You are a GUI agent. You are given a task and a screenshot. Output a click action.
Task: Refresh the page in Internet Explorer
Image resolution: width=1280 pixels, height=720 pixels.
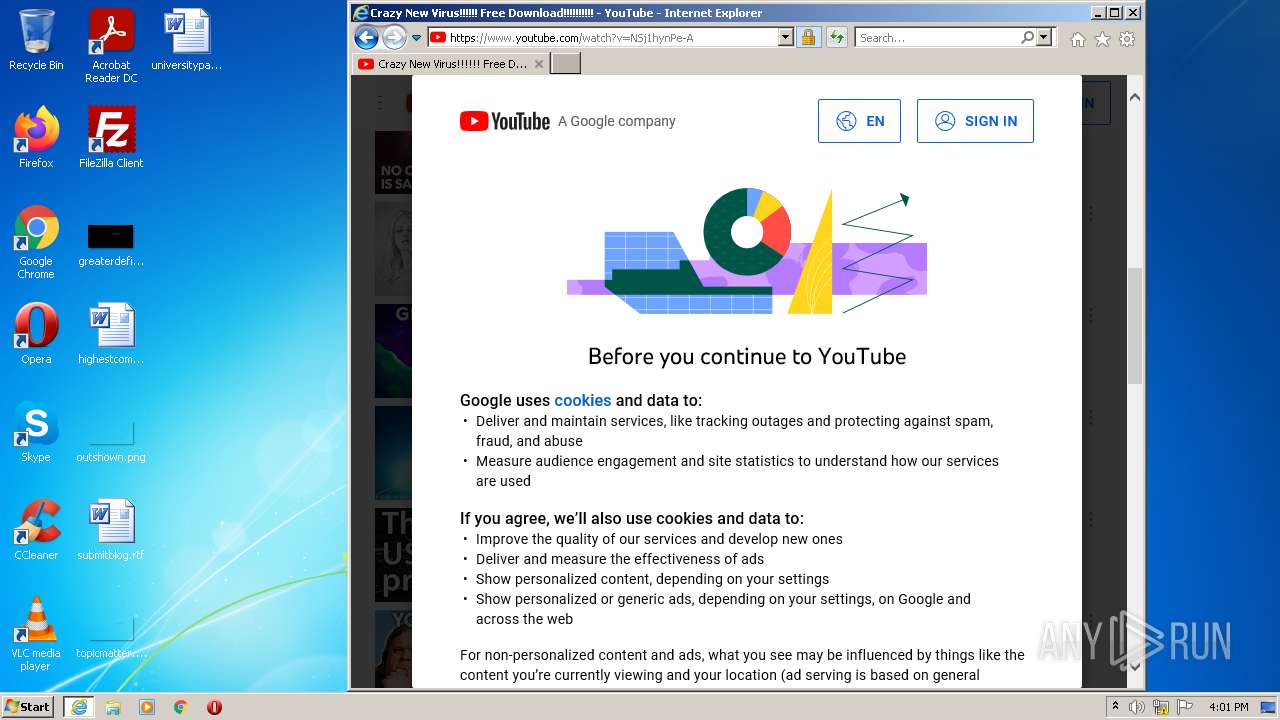836,38
